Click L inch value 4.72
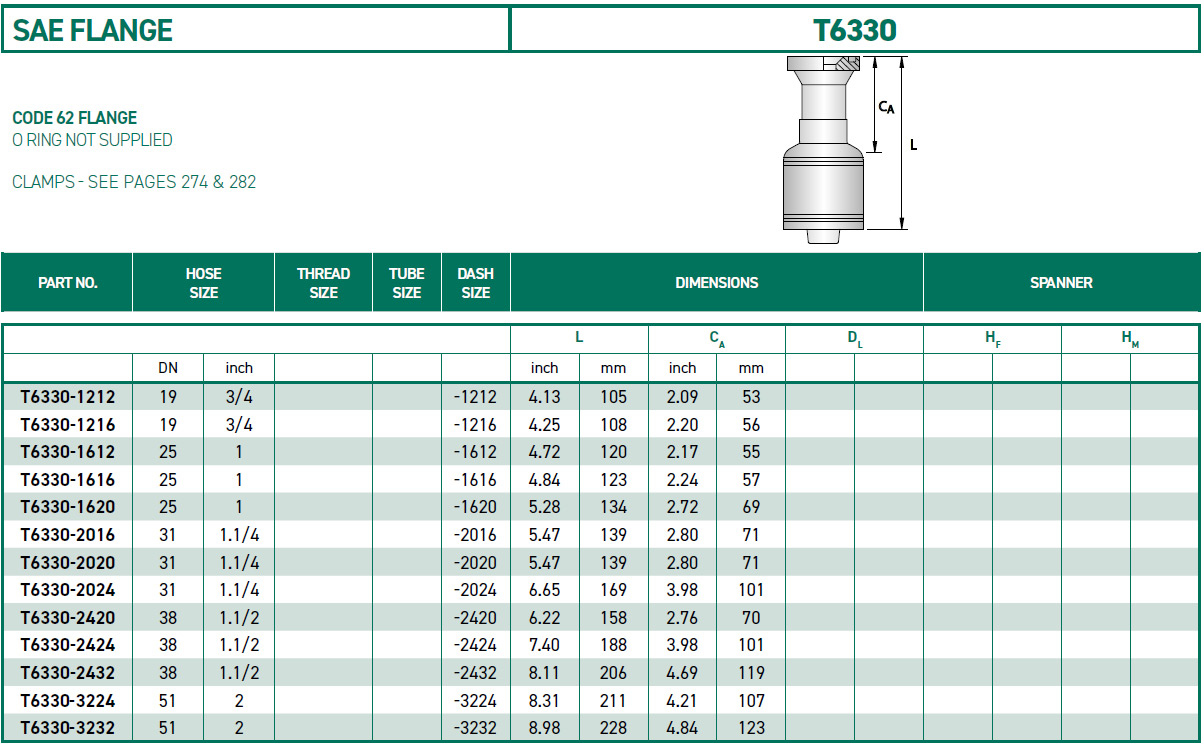Viewport: 1204px width, 747px height. coord(544,452)
